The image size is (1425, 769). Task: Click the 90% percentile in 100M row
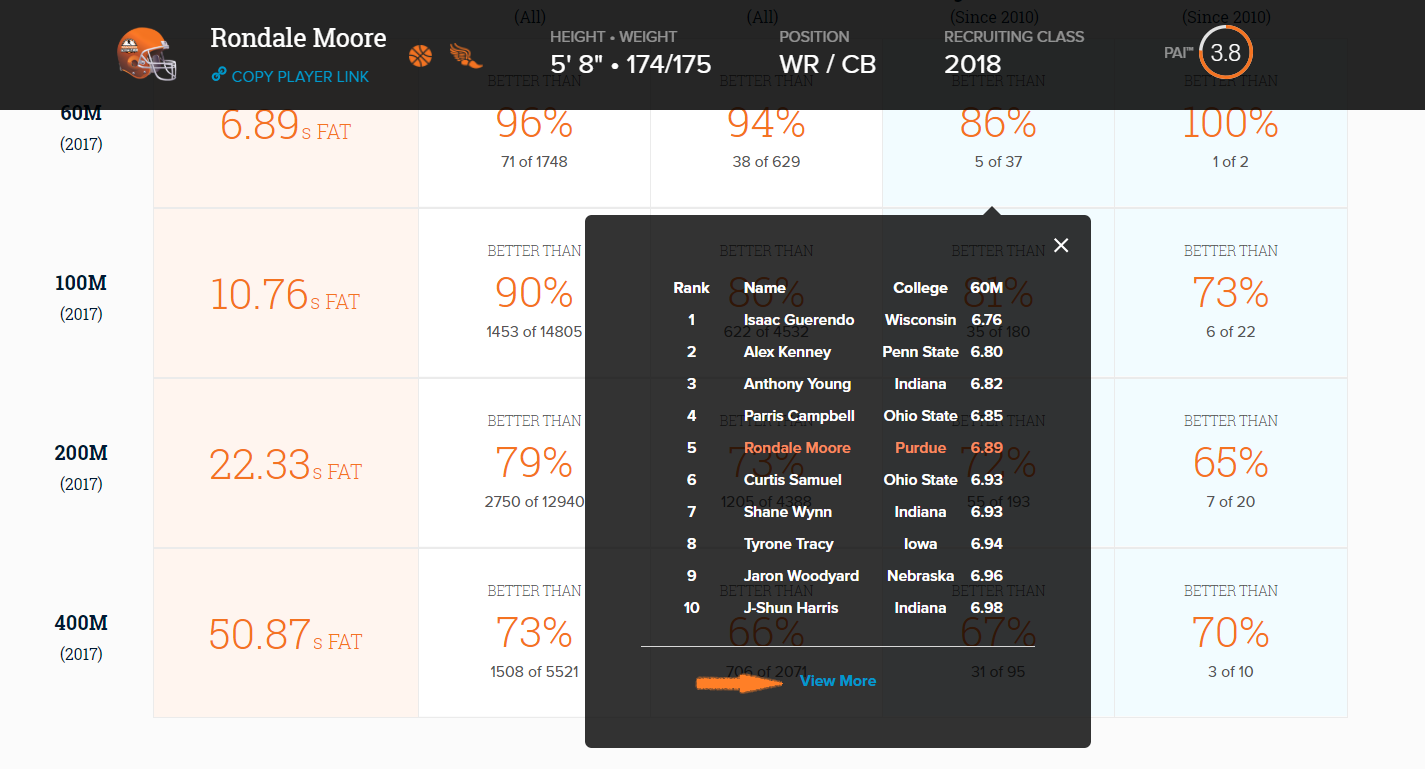pos(534,293)
